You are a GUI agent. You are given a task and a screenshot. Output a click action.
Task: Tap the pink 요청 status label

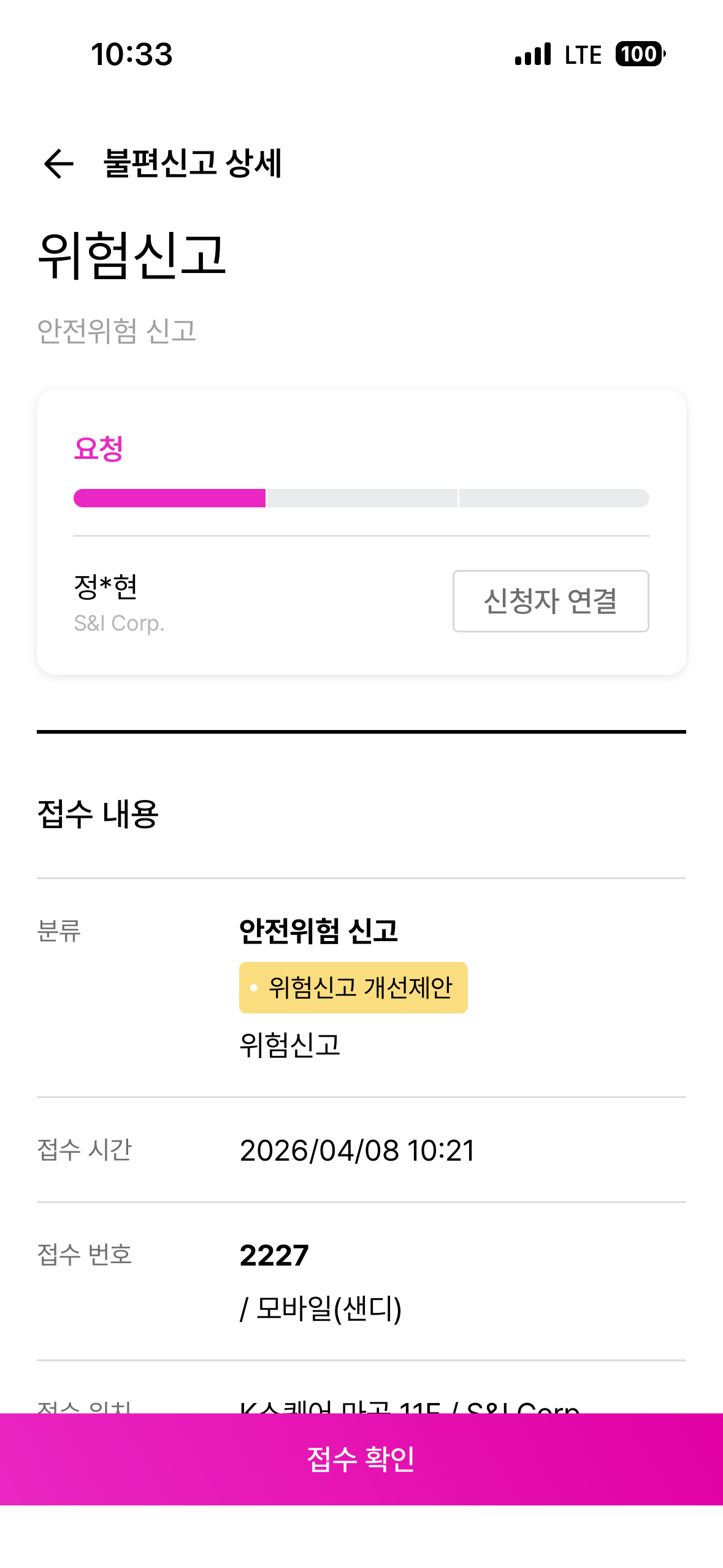[99, 448]
